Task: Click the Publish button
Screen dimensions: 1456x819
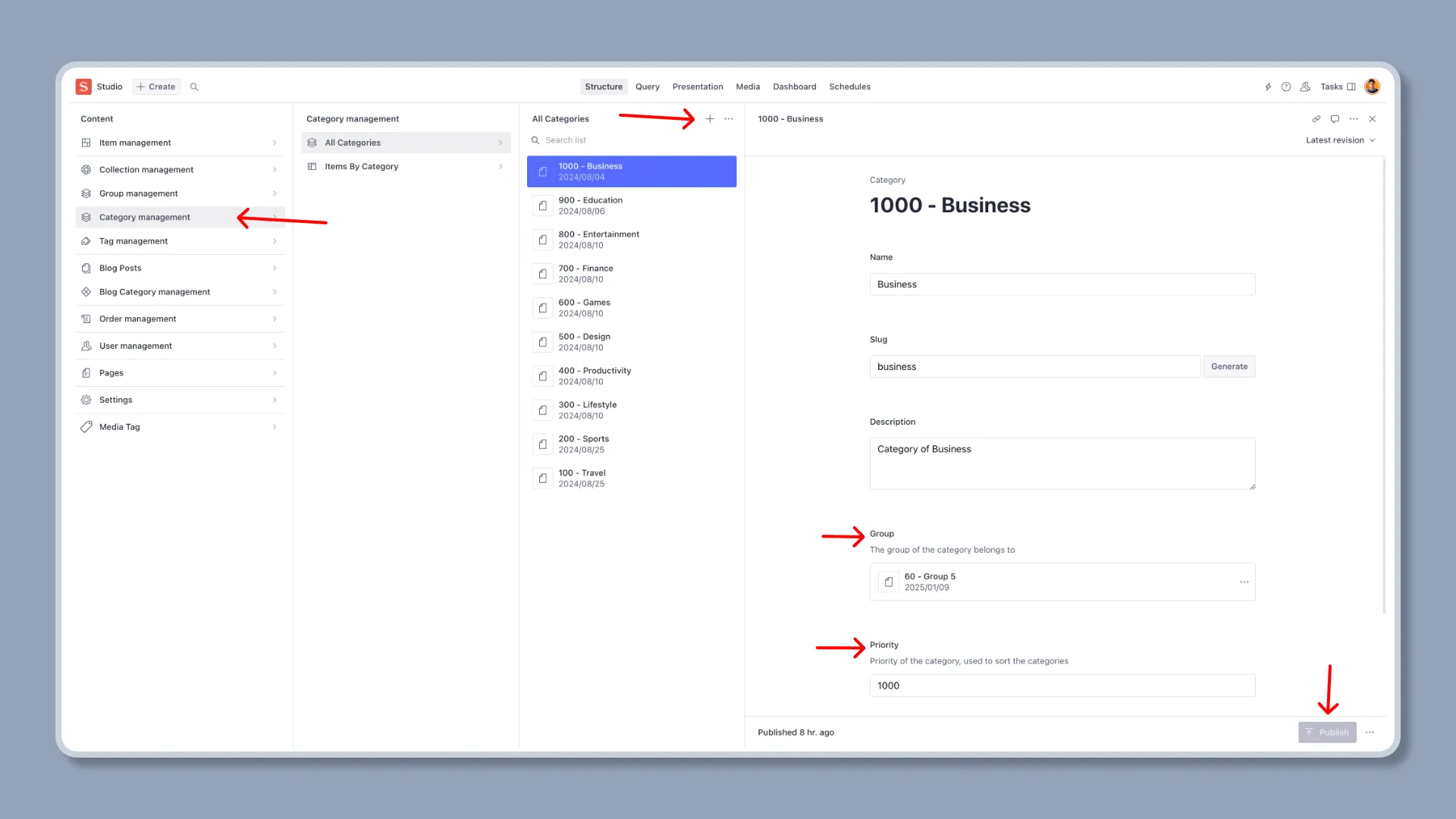Action: pos(1327,733)
